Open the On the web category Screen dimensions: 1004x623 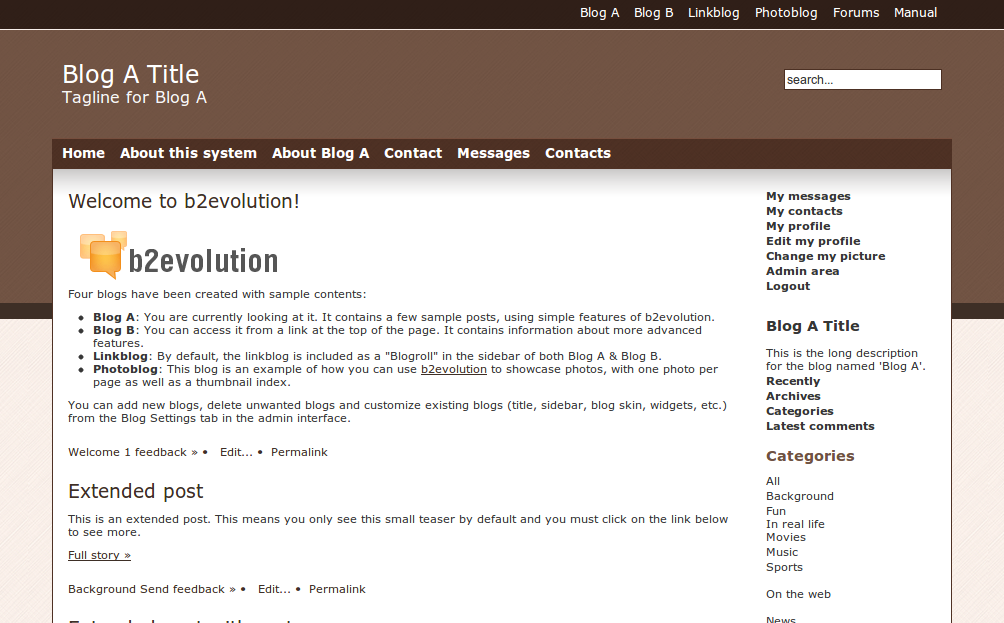coord(798,594)
